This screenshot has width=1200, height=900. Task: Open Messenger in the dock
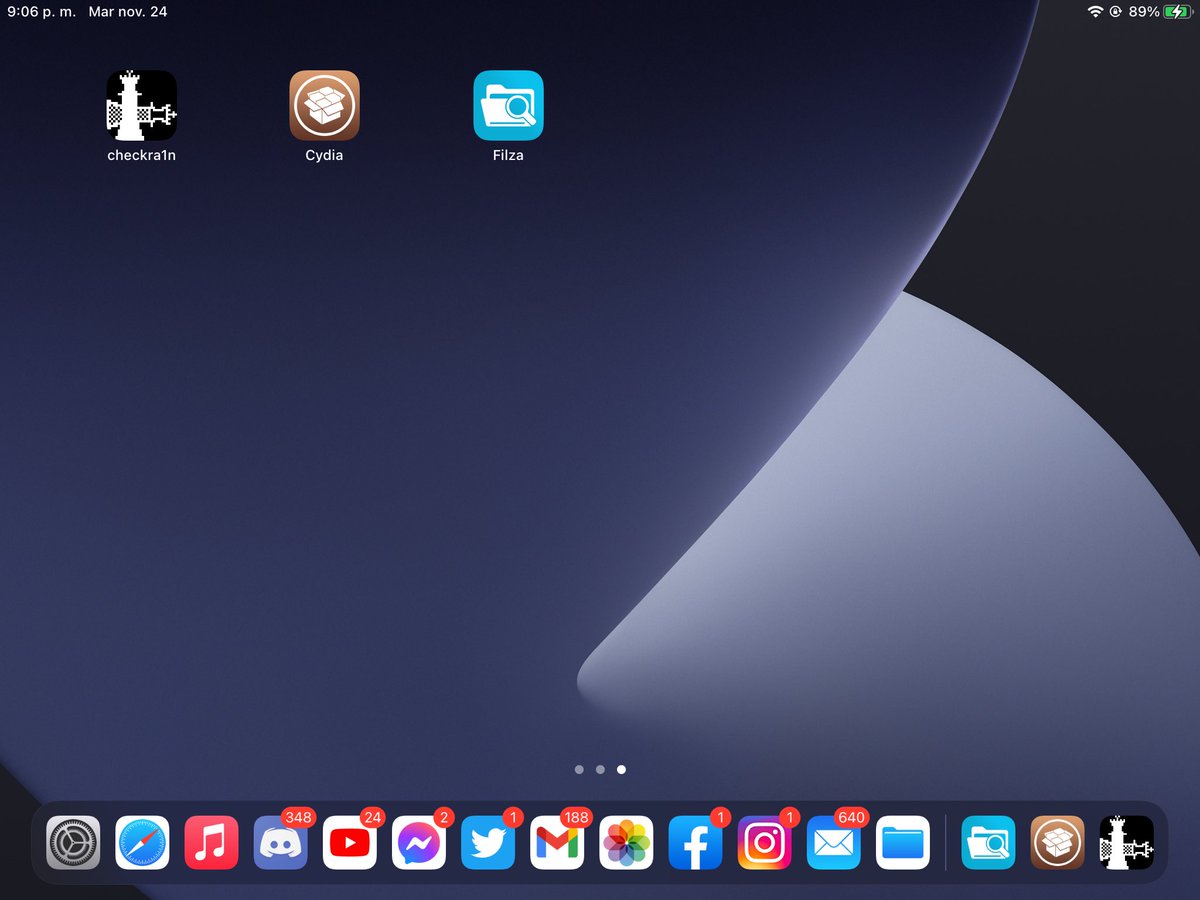(x=418, y=843)
